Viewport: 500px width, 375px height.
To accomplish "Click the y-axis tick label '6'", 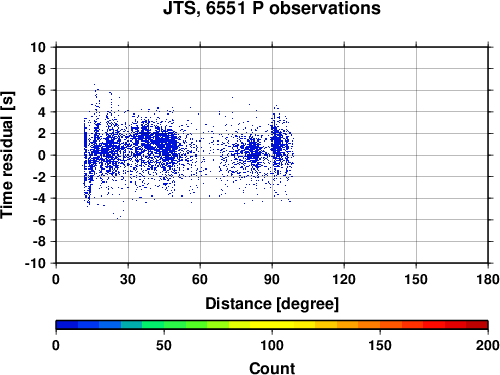I will [x=42, y=91].
